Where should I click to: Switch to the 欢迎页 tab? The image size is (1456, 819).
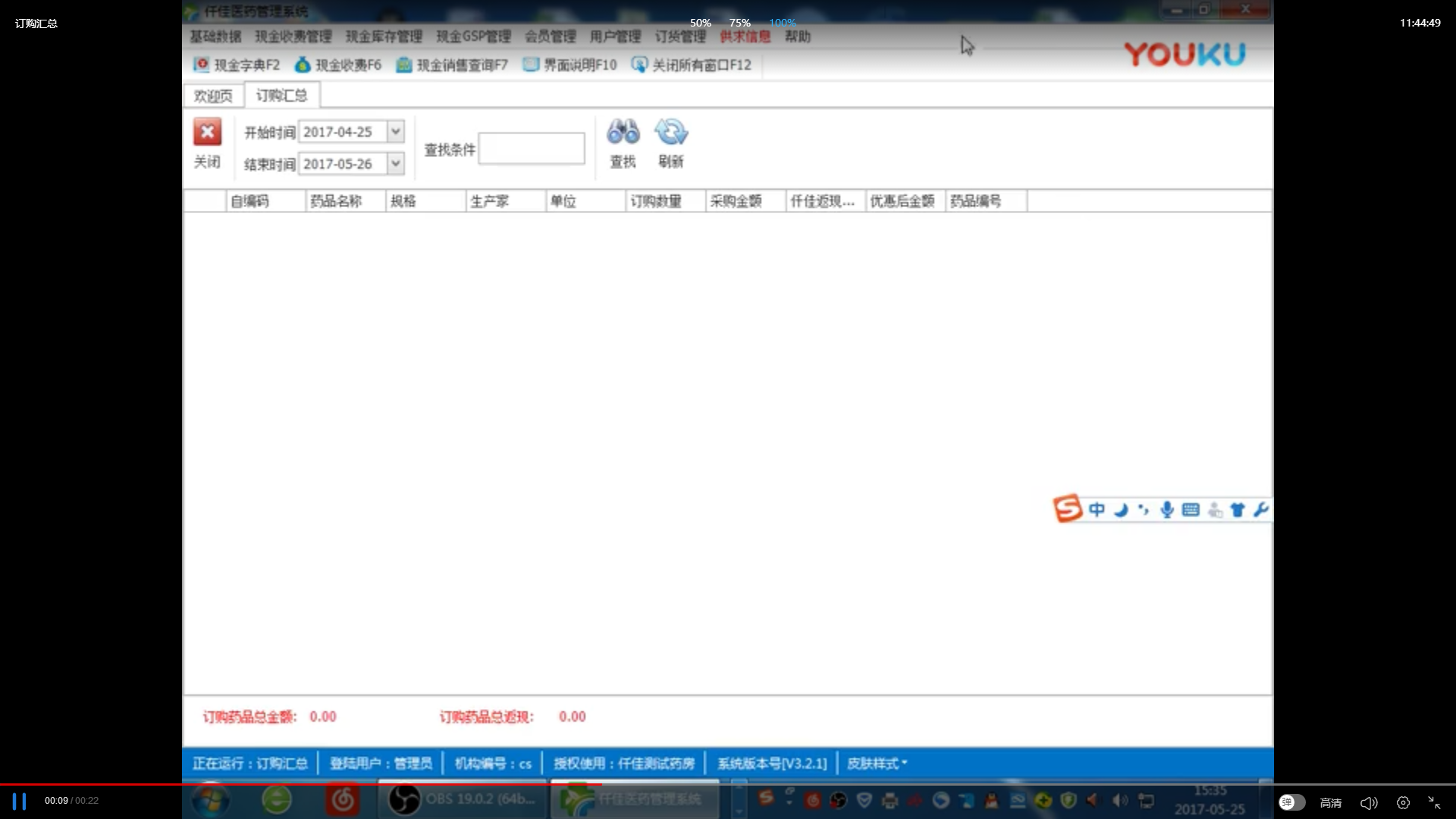coord(213,96)
